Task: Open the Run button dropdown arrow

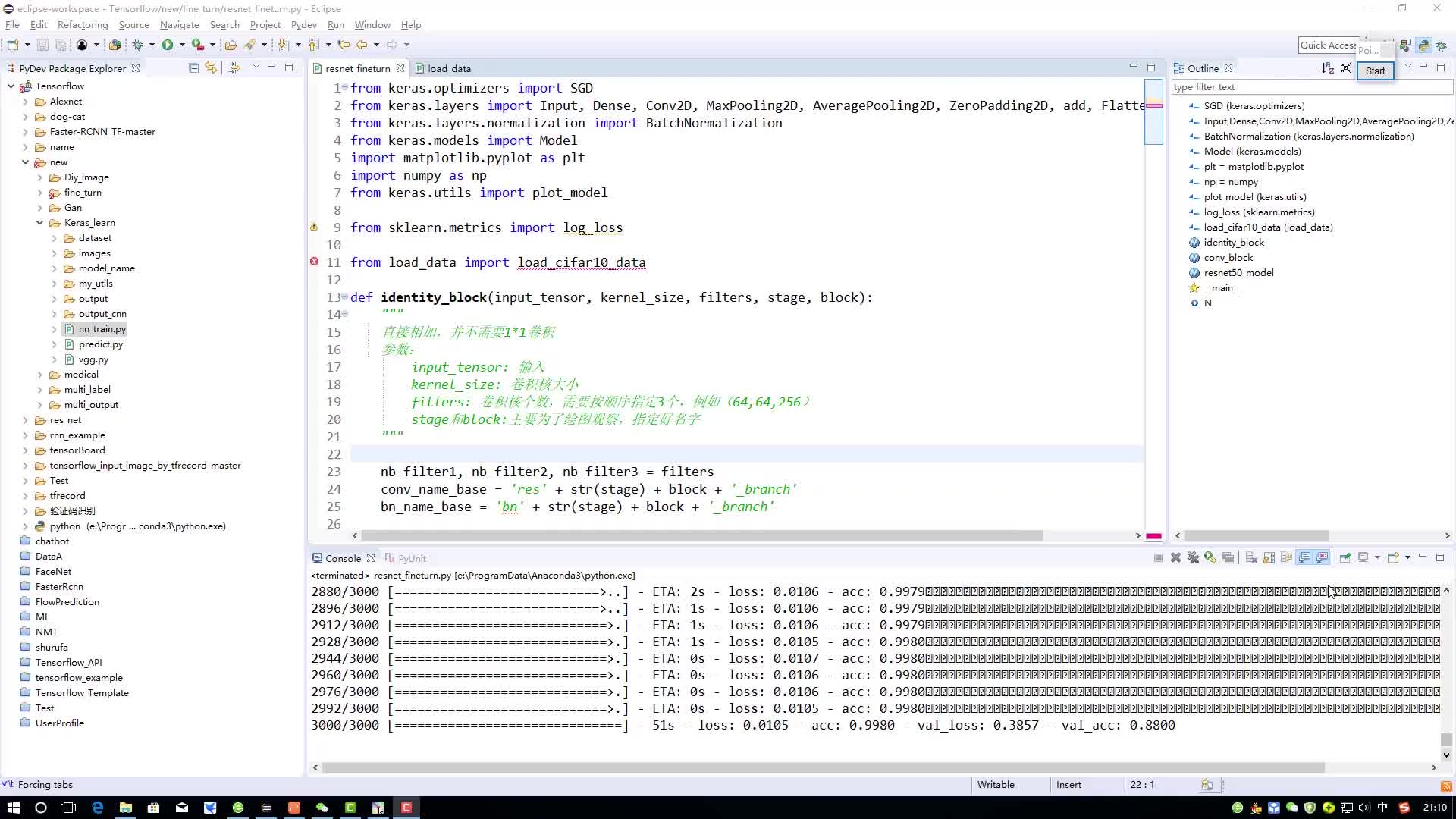Action: tap(182, 45)
